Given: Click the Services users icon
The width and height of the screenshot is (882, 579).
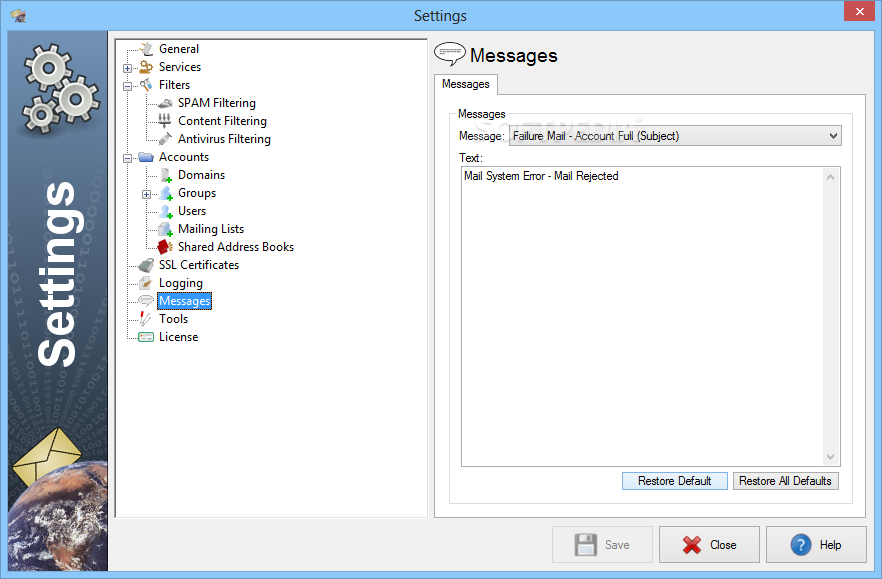Looking at the screenshot, I should click(x=146, y=67).
